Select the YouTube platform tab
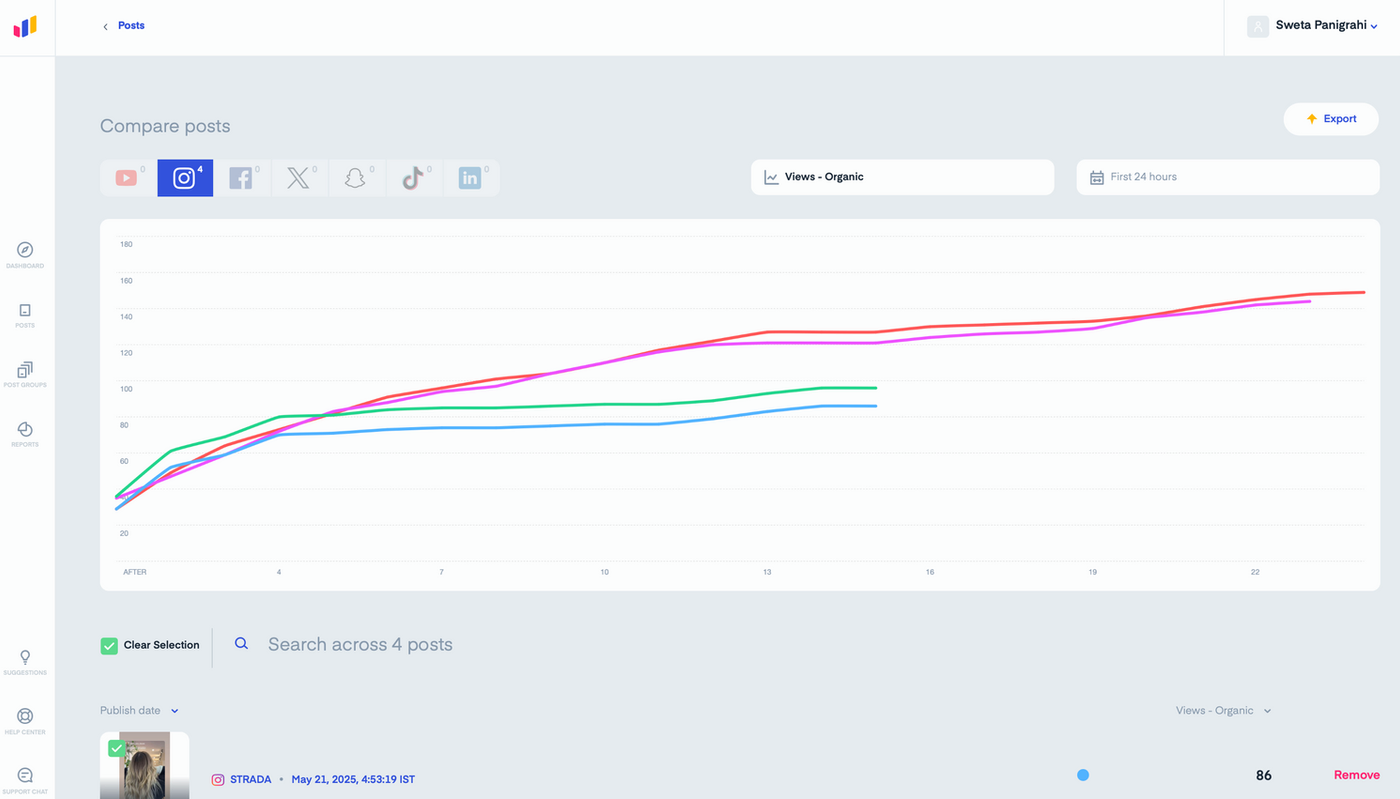 [128, 178]
